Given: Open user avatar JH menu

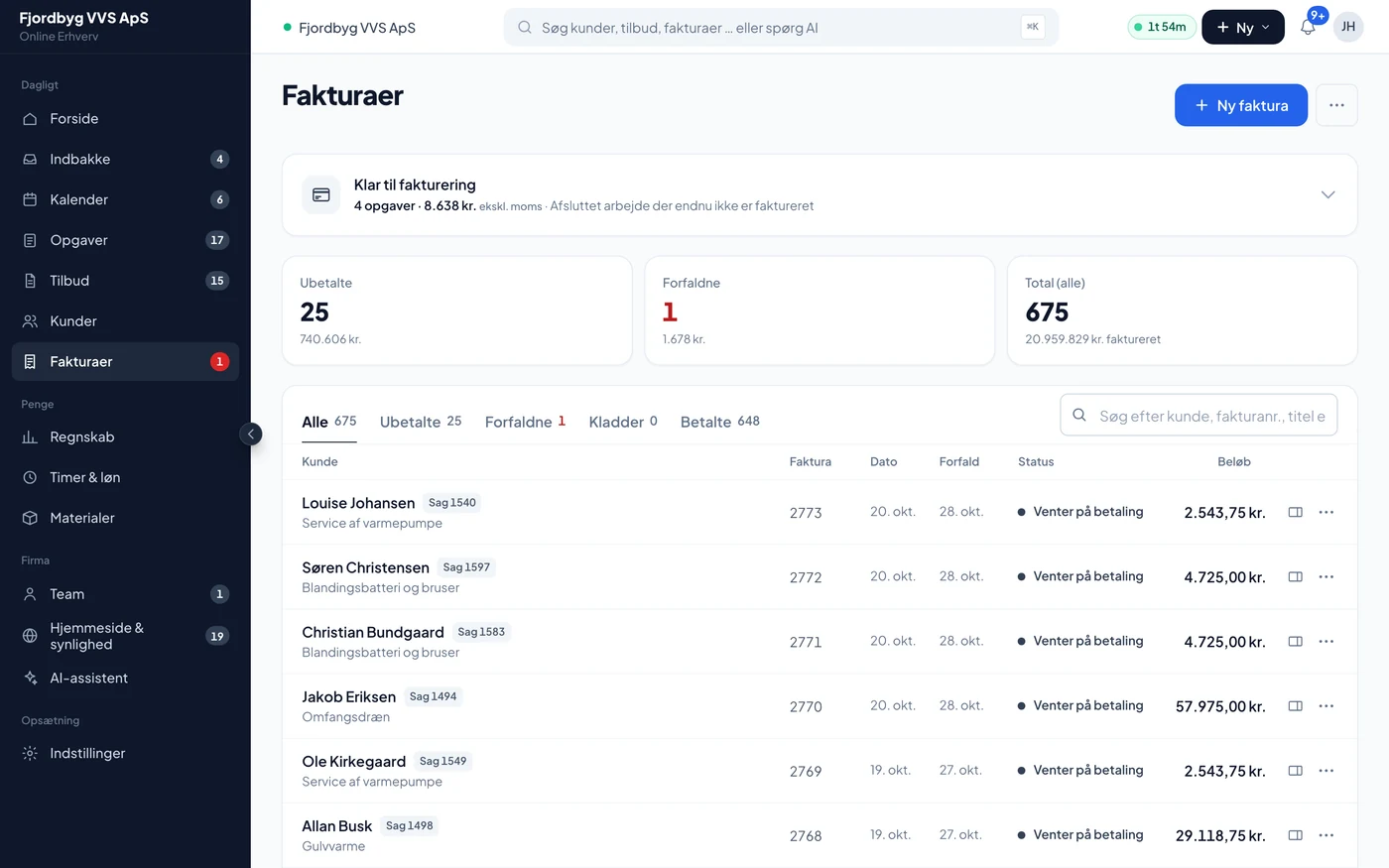Looking at the screenshot, I should 1348,27.
